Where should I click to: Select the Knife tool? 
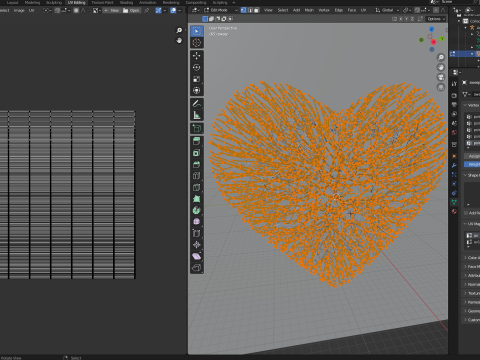point(197,187)
